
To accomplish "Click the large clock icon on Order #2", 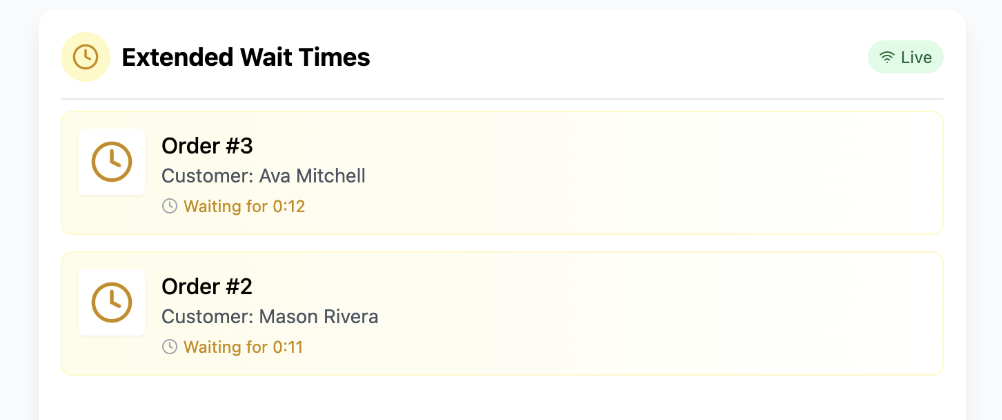I will point(112,302).
